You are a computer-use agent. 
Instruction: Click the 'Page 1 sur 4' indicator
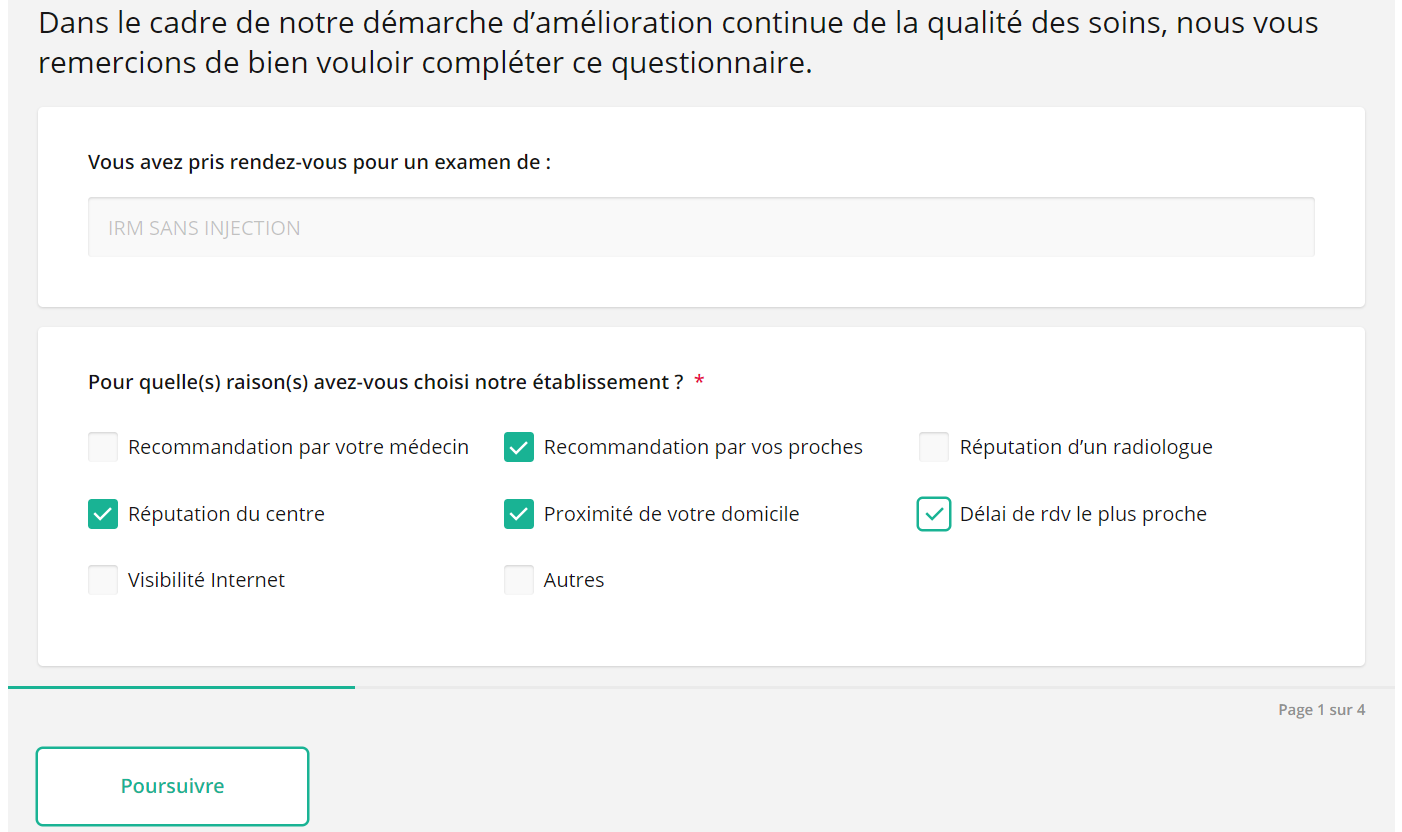tap(1321, 710)
